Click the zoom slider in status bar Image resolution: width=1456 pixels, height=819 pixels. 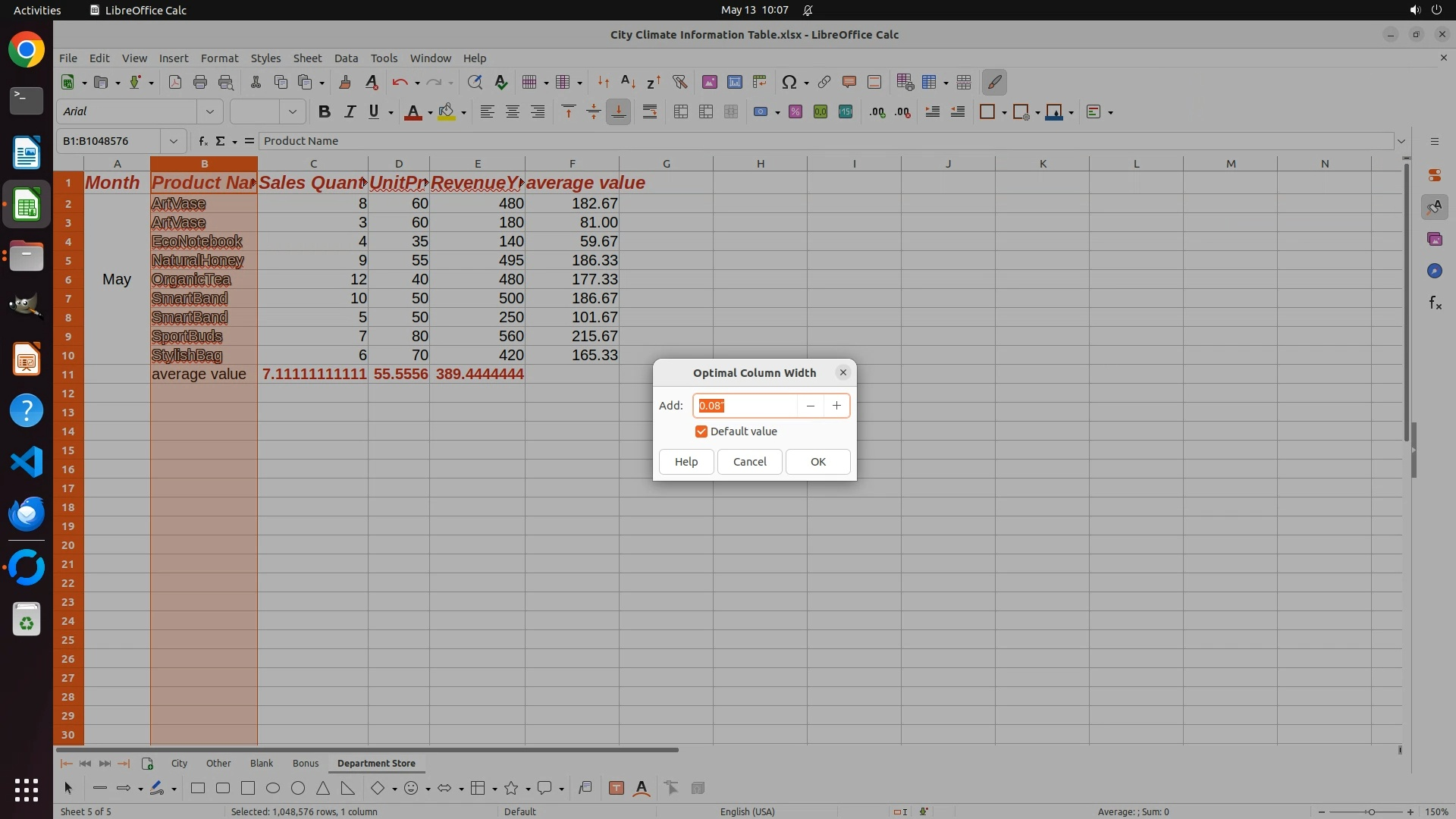1370,811
